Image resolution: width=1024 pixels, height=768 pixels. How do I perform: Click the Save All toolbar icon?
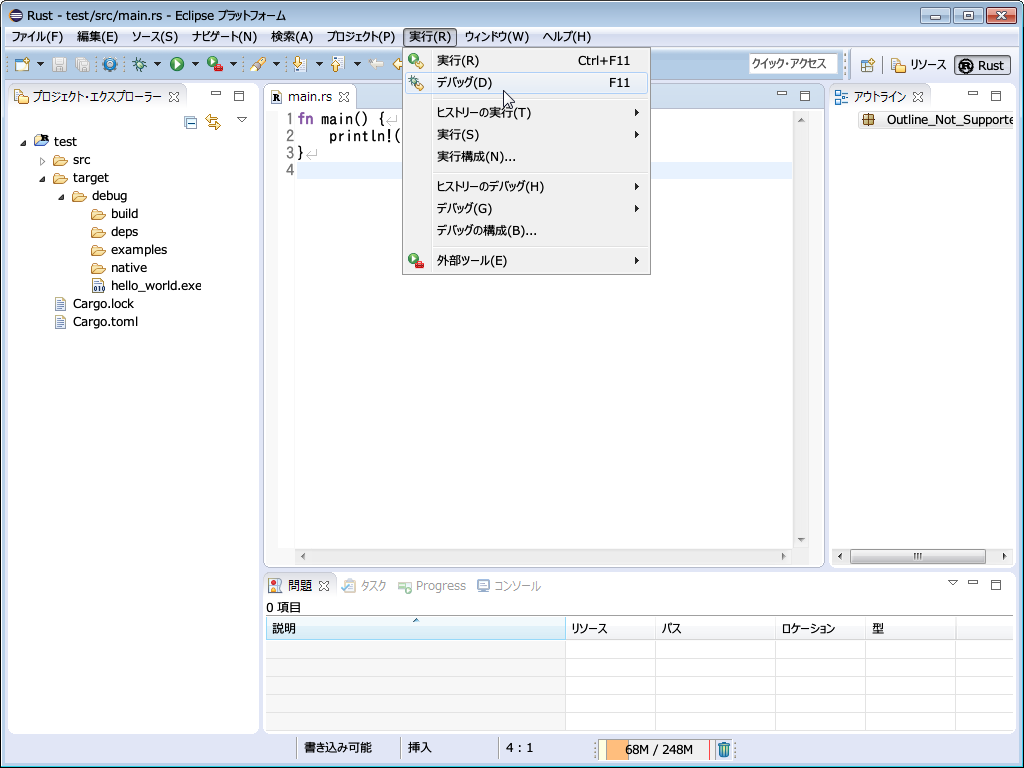tap(82, 64)
